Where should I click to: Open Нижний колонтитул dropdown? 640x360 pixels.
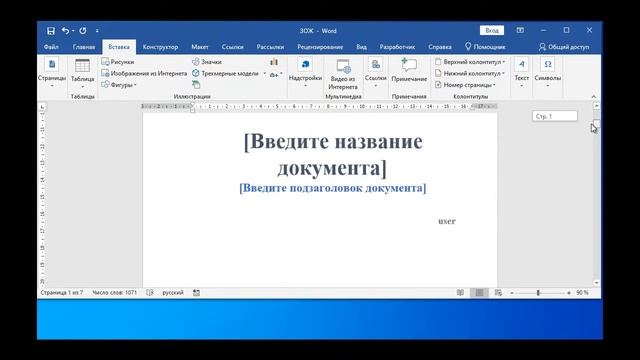click(x=470, y=73)
